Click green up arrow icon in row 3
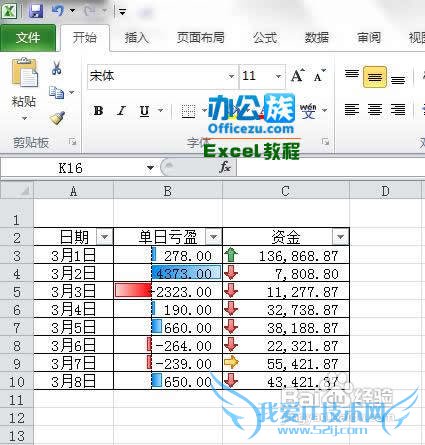Viewport: 425px width, 445px height. (x=231, y=255)
